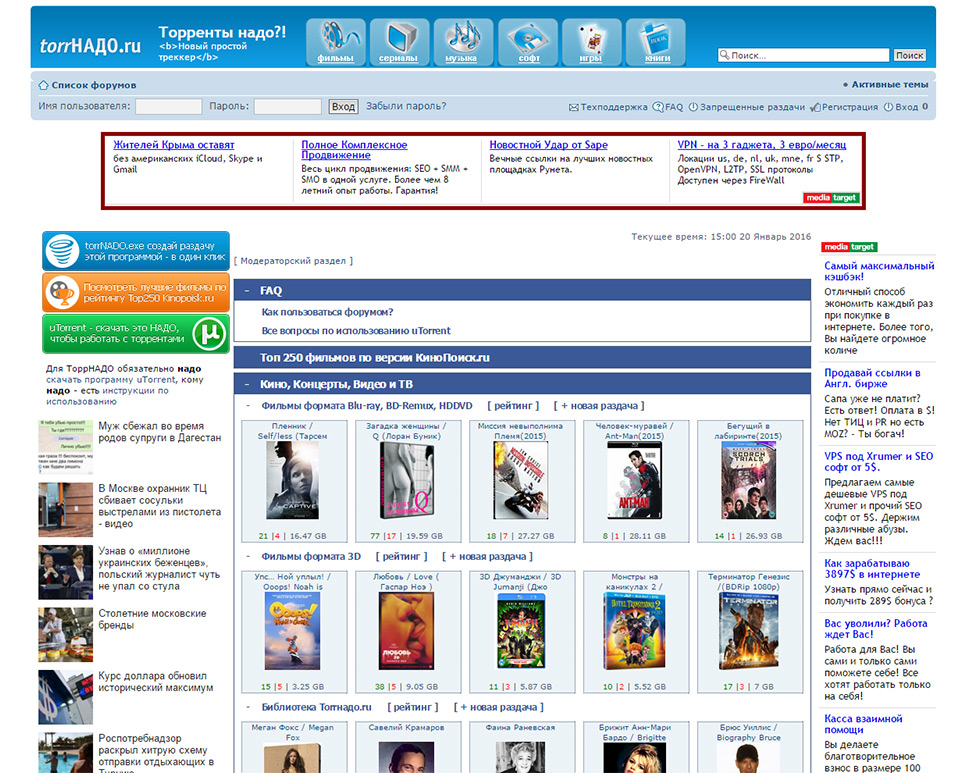958x773 pixels.
Task: Click the torrНАДО.ru site logo
Action: (x=90, y=46)
